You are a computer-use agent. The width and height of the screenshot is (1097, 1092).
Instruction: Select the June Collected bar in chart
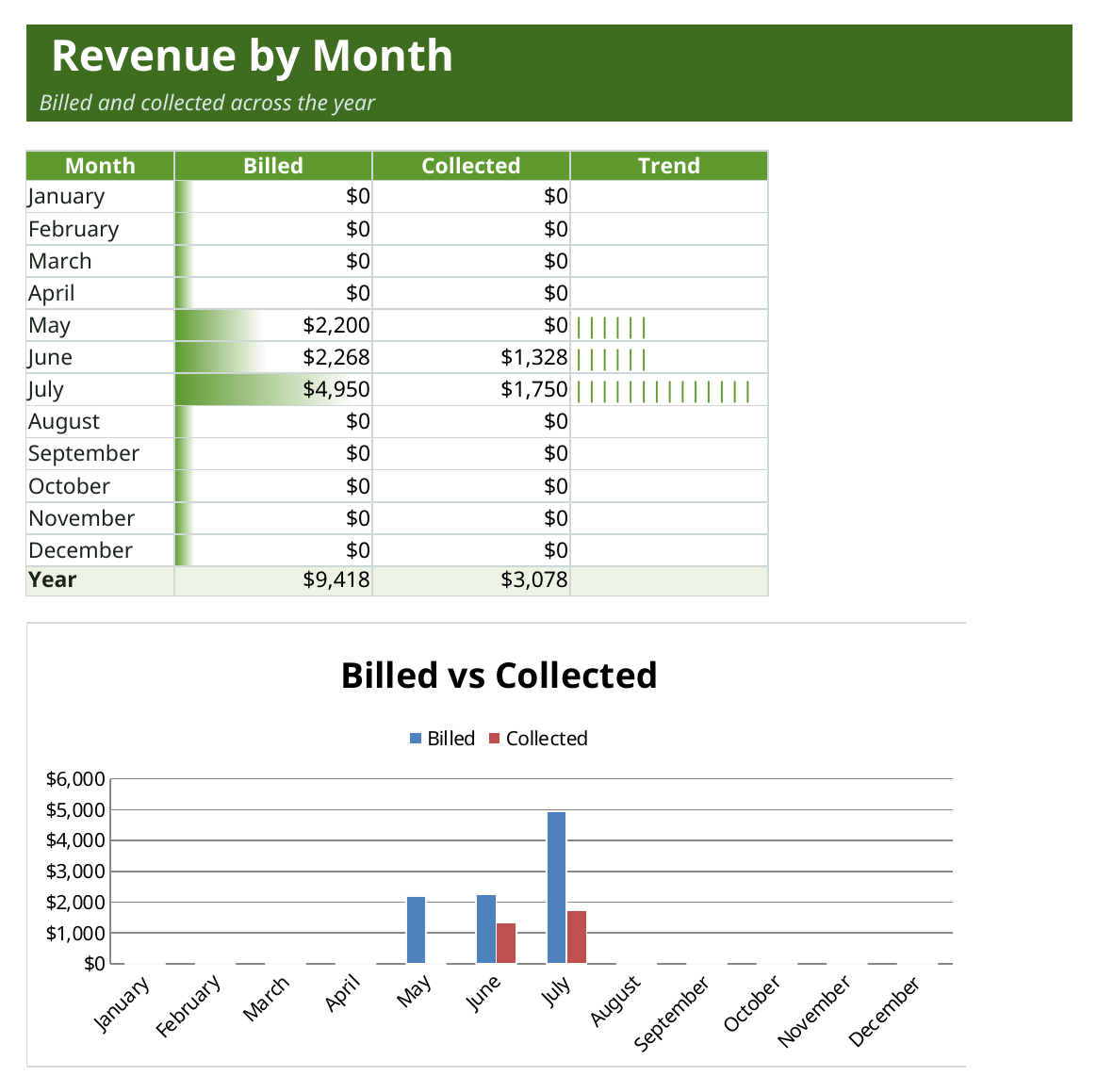(506, 944)
